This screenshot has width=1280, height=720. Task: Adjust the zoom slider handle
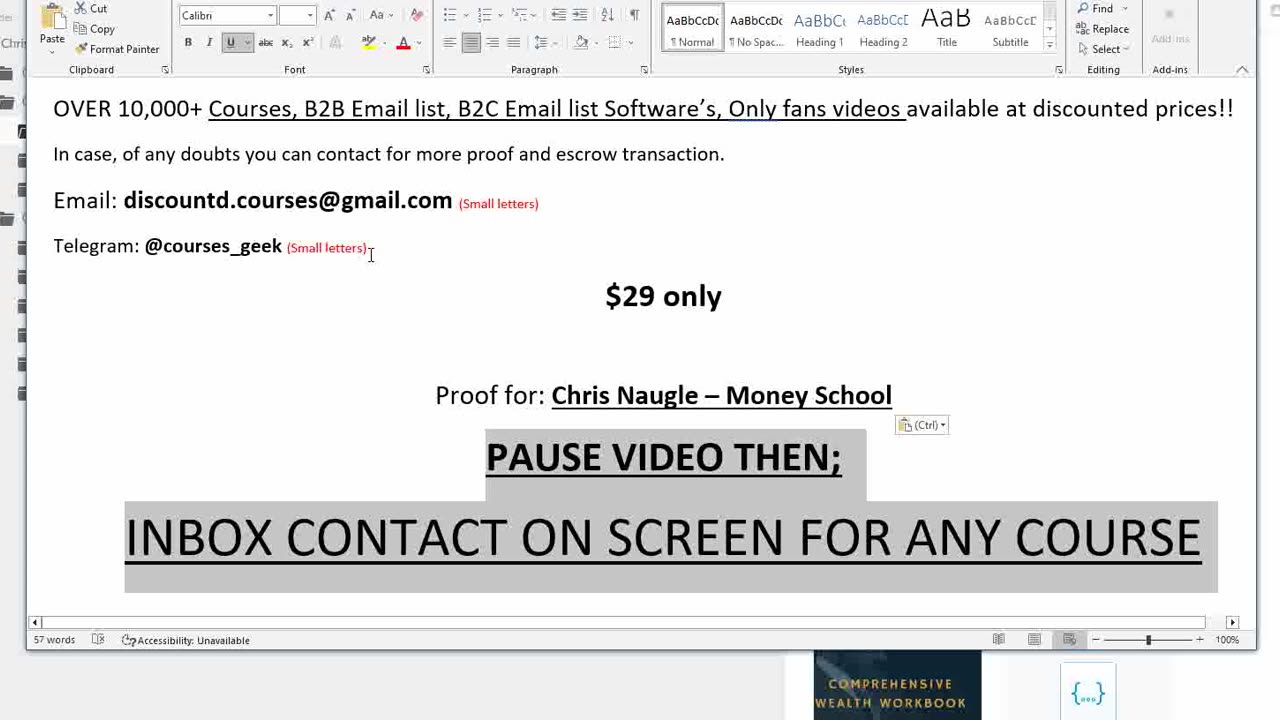click(1148, 640)
